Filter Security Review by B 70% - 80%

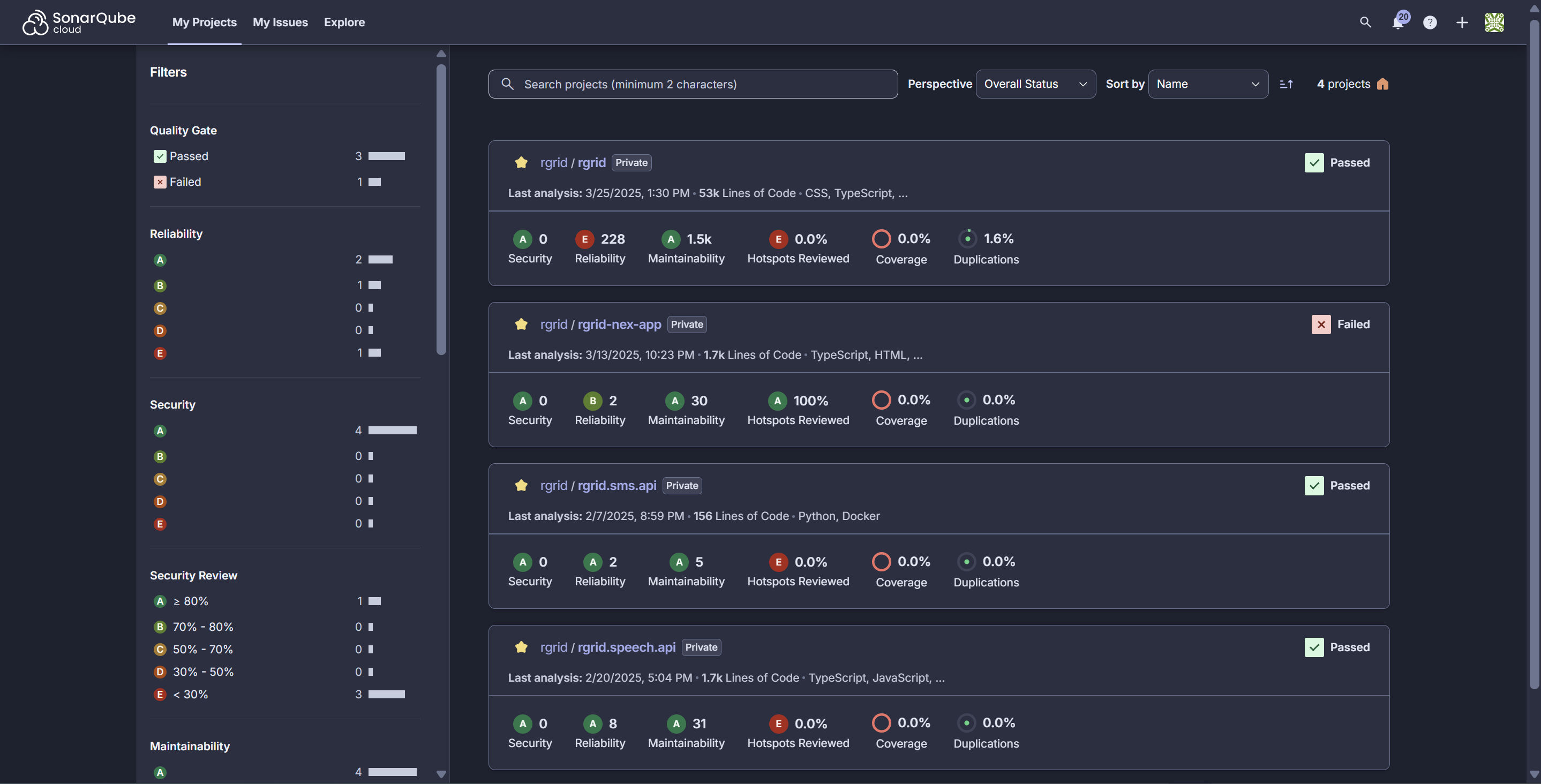pos(285,627)
